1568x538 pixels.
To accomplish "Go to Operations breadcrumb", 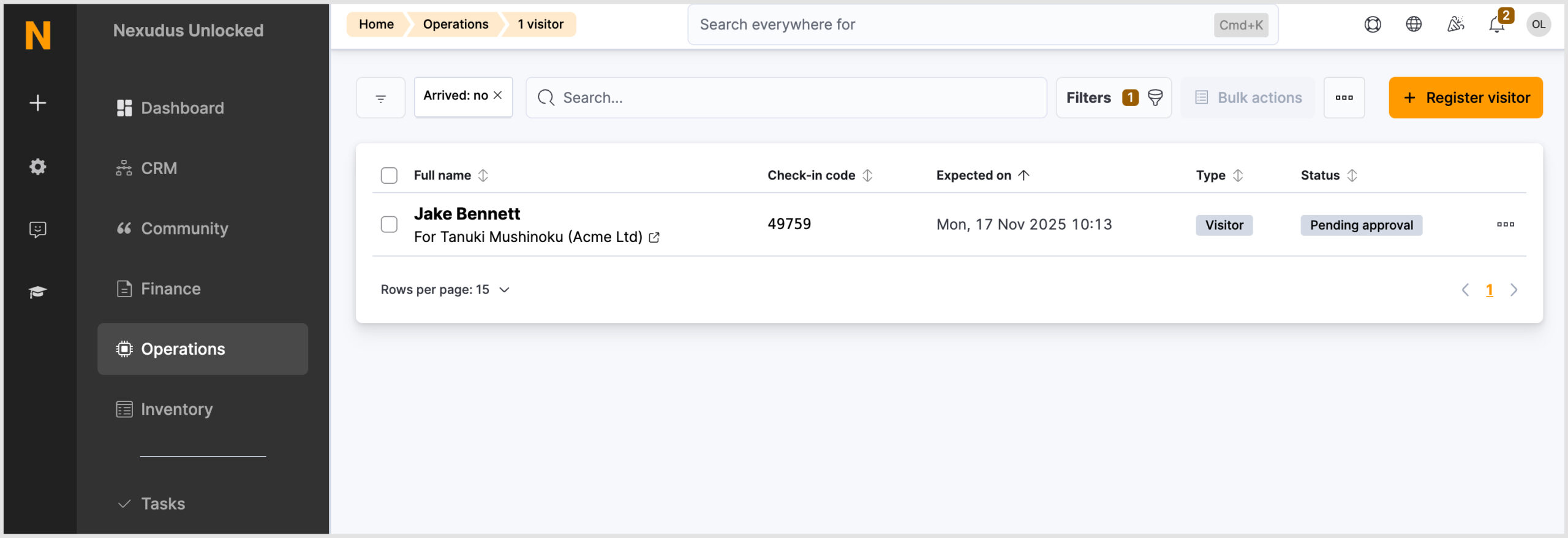I will tap(456, 25).
